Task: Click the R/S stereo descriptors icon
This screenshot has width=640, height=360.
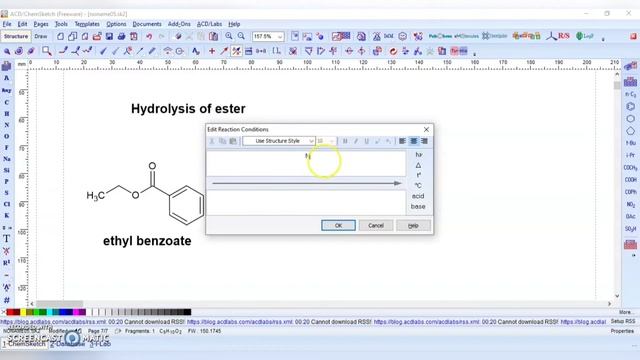Action: (x=559, y=36)
